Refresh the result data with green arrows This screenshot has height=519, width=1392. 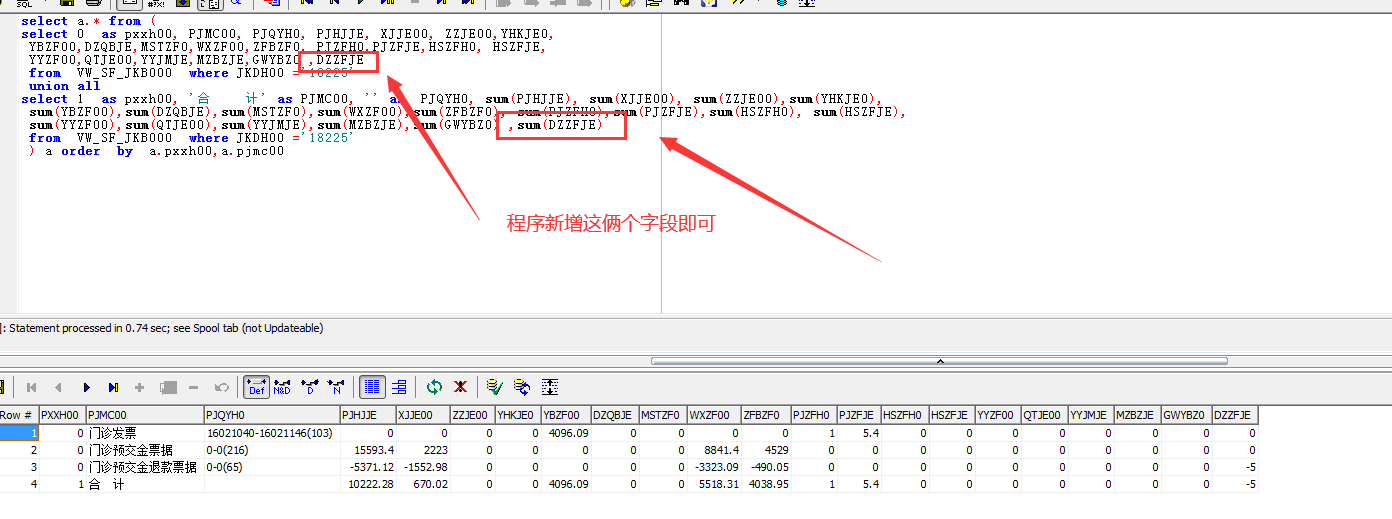pyautogui.click(x=434, y=387)
